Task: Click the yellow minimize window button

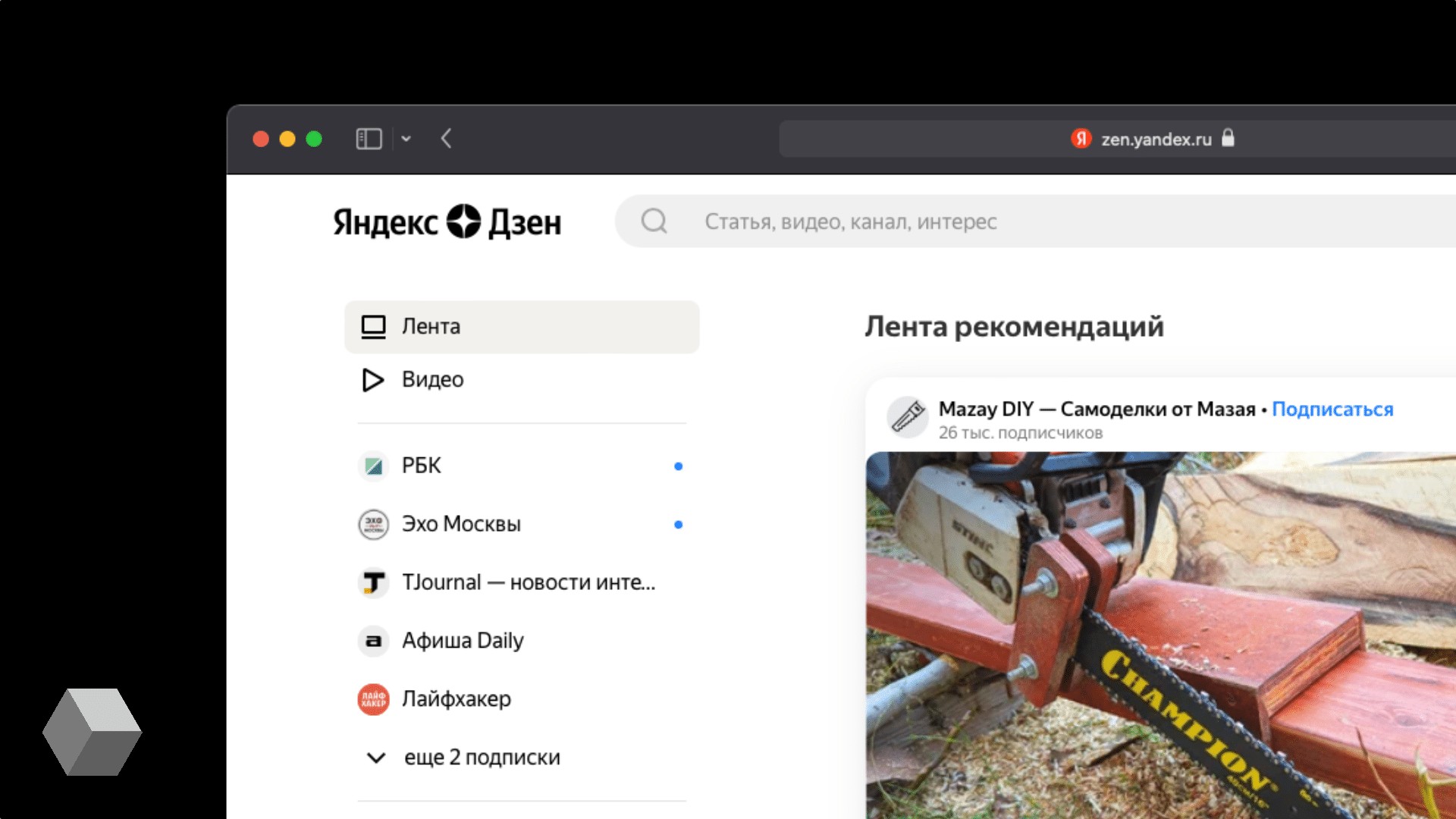Action: [287, 139]
